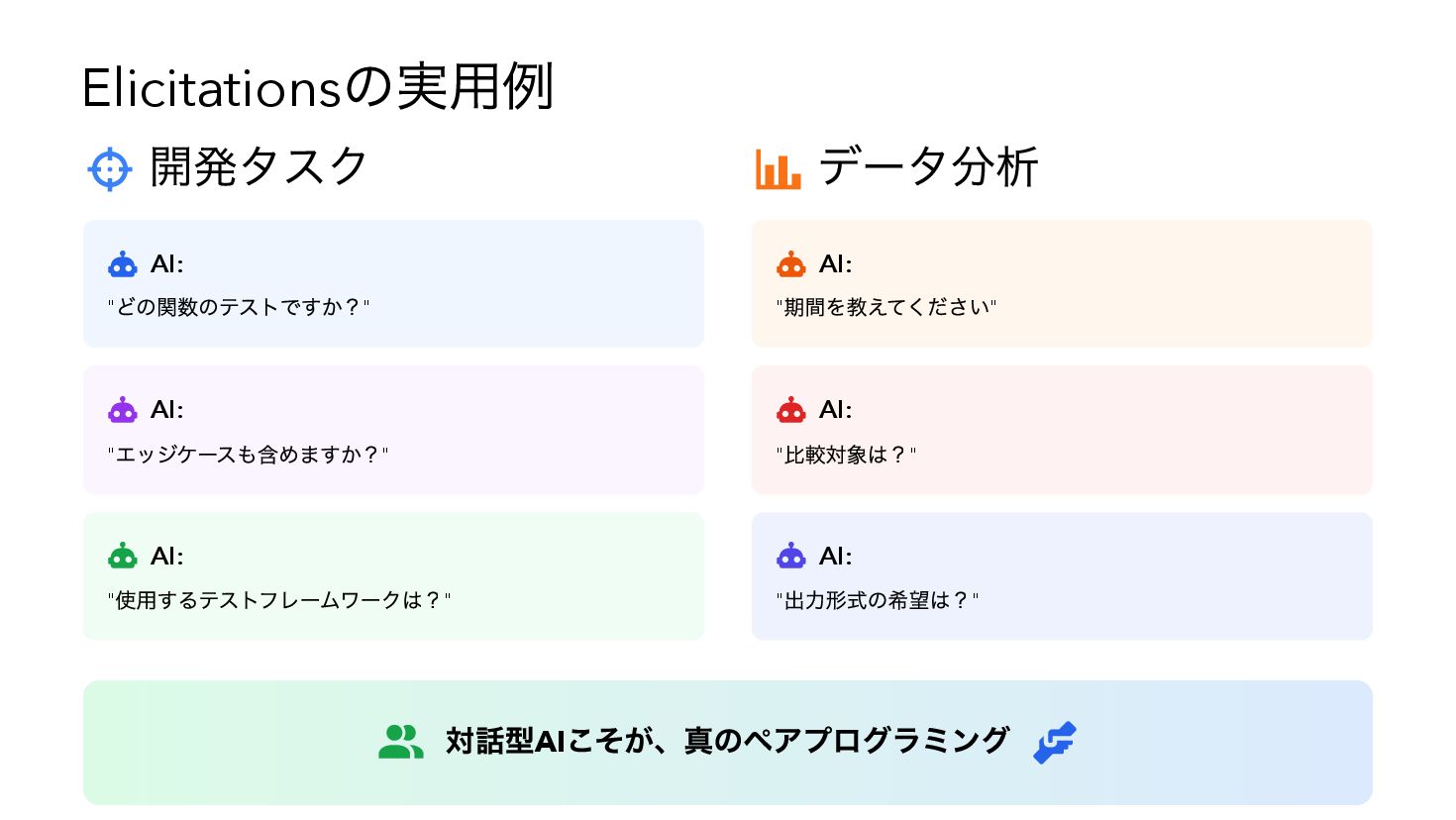Click the blue crosshair target icon
The image size is (1456, 820).
pyautogui.click(x=109, y=169)
